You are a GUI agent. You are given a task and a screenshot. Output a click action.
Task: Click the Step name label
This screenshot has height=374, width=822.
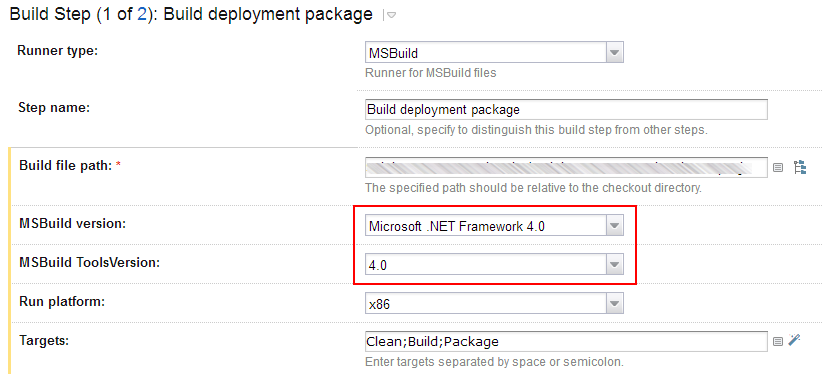click(55, 108)
